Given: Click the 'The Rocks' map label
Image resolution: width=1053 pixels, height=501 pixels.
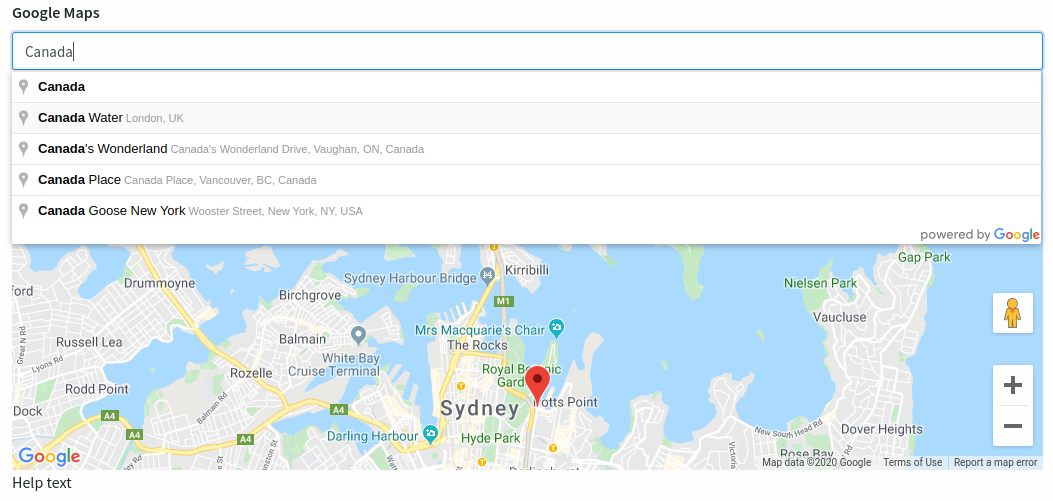Looking at the screenshot, I should (x=477, y=345).
